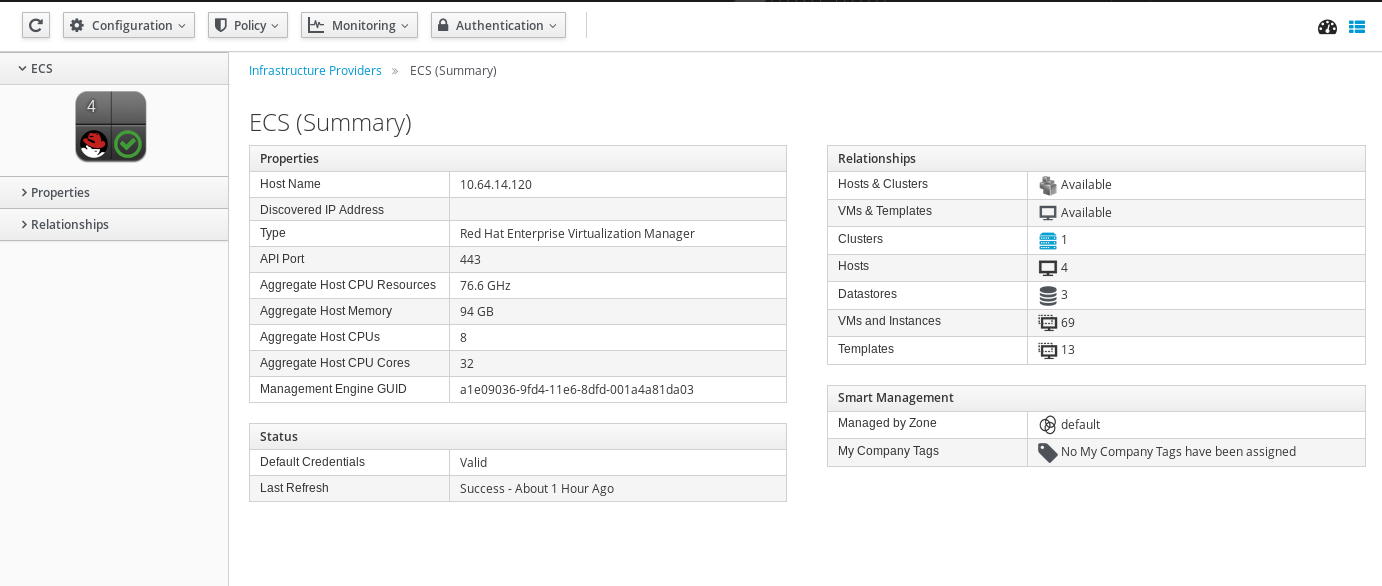Viewport: 1382px width, 586px height.
Task: Click the Clusters icon in Relationships
Action: click(1046, 239)
